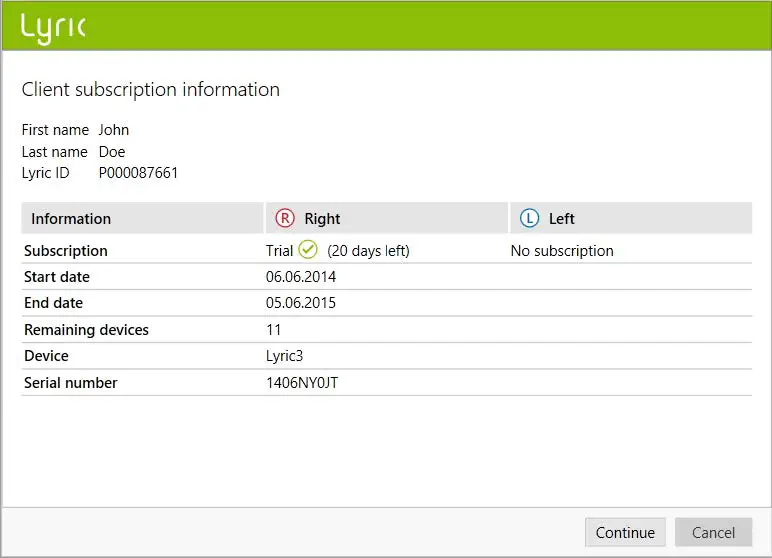Click the Remaining devices value 11
The height and width of the screenshot is (558, 772).
pos(274,329)
